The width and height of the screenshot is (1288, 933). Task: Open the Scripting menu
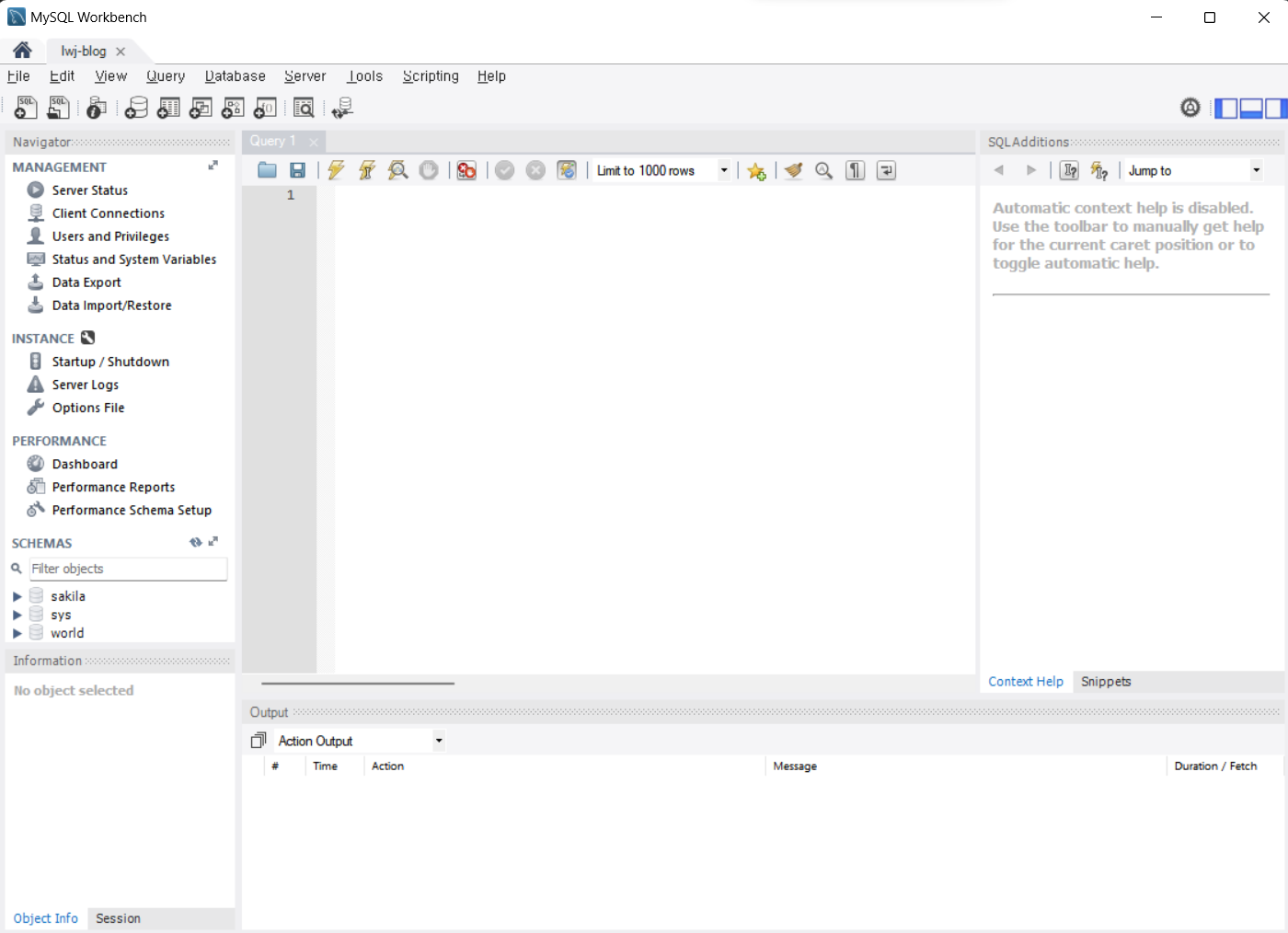431,76
